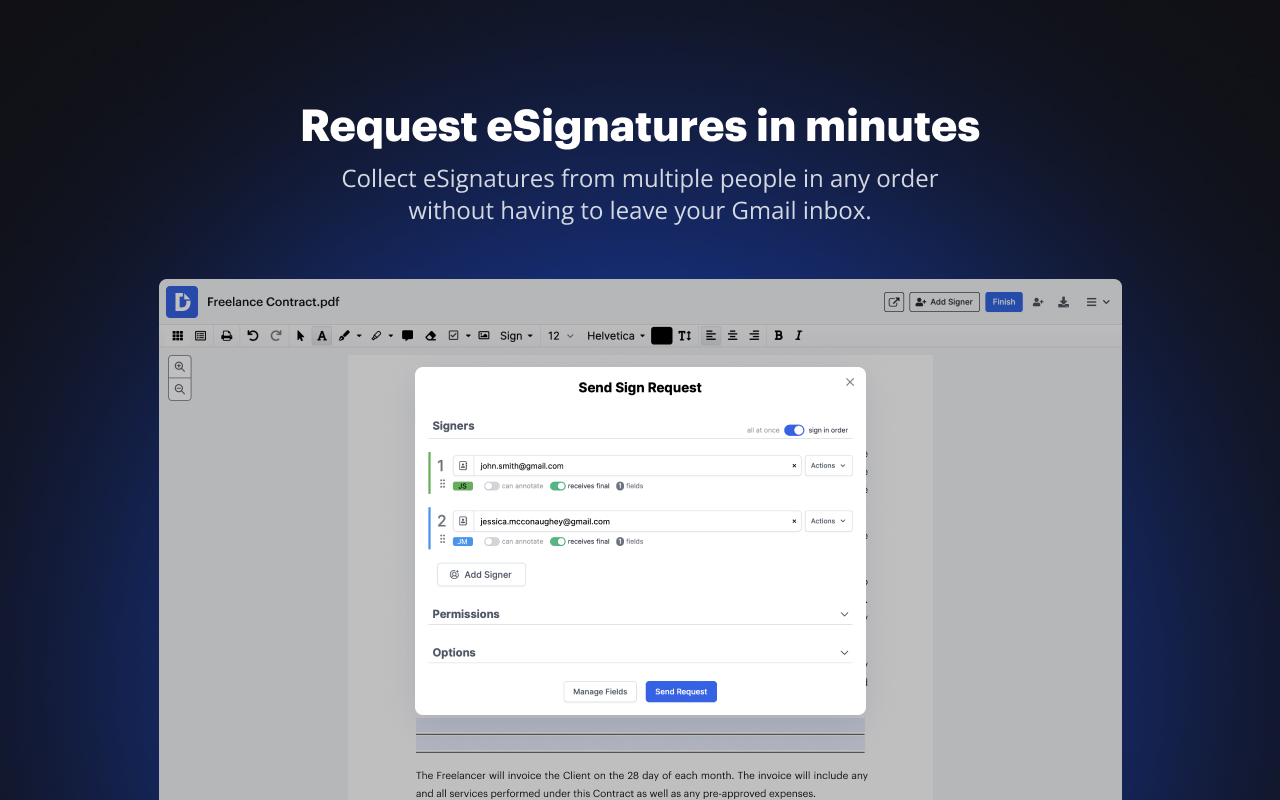Click the Finish button
Viewport: 1280px width, 800px height.
pyautogui.click(x=1004, y=302)
